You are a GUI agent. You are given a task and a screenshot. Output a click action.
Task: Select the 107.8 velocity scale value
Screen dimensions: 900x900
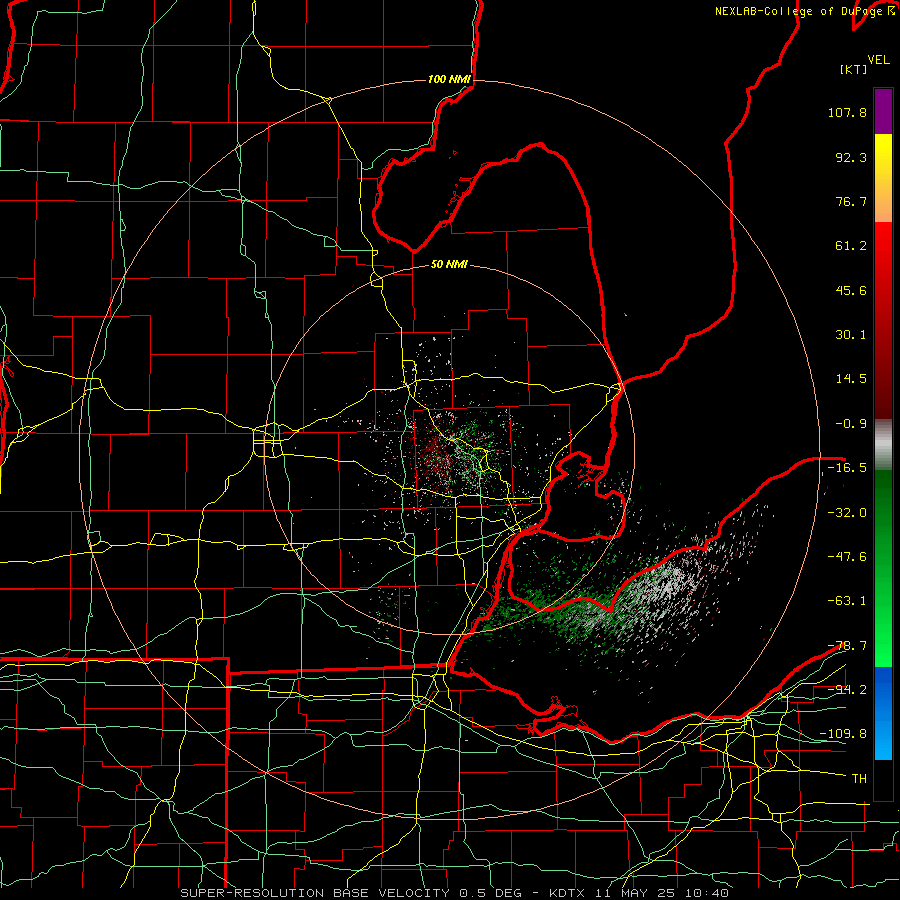tap(847, 112)
